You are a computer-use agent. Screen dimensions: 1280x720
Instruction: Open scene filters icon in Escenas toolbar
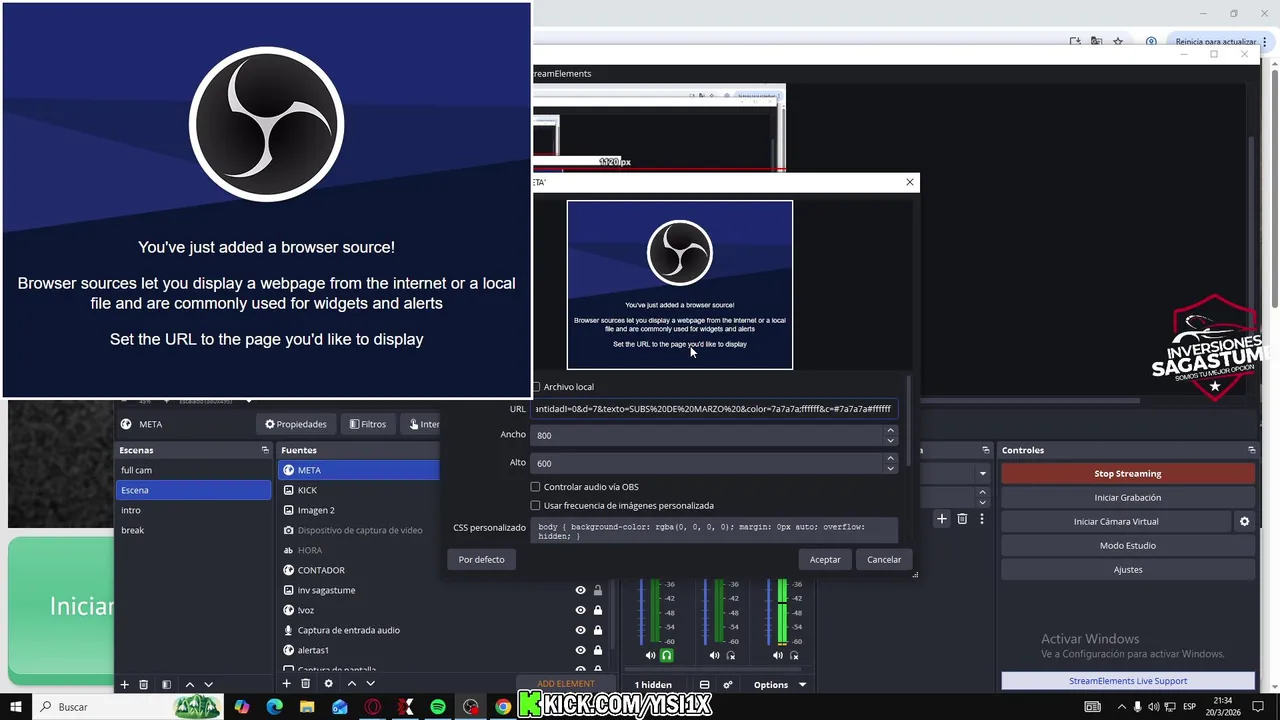click(166, 684)
